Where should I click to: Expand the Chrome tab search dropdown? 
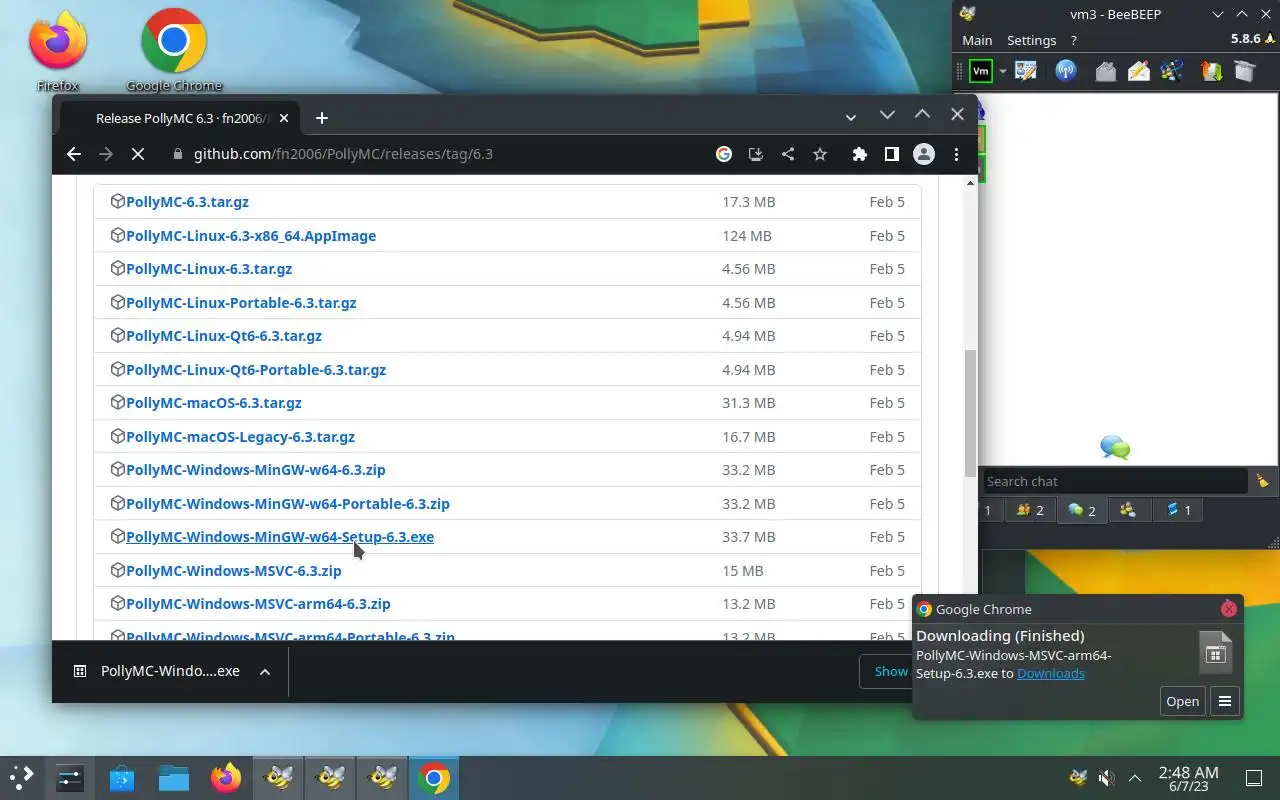[851, 117]
